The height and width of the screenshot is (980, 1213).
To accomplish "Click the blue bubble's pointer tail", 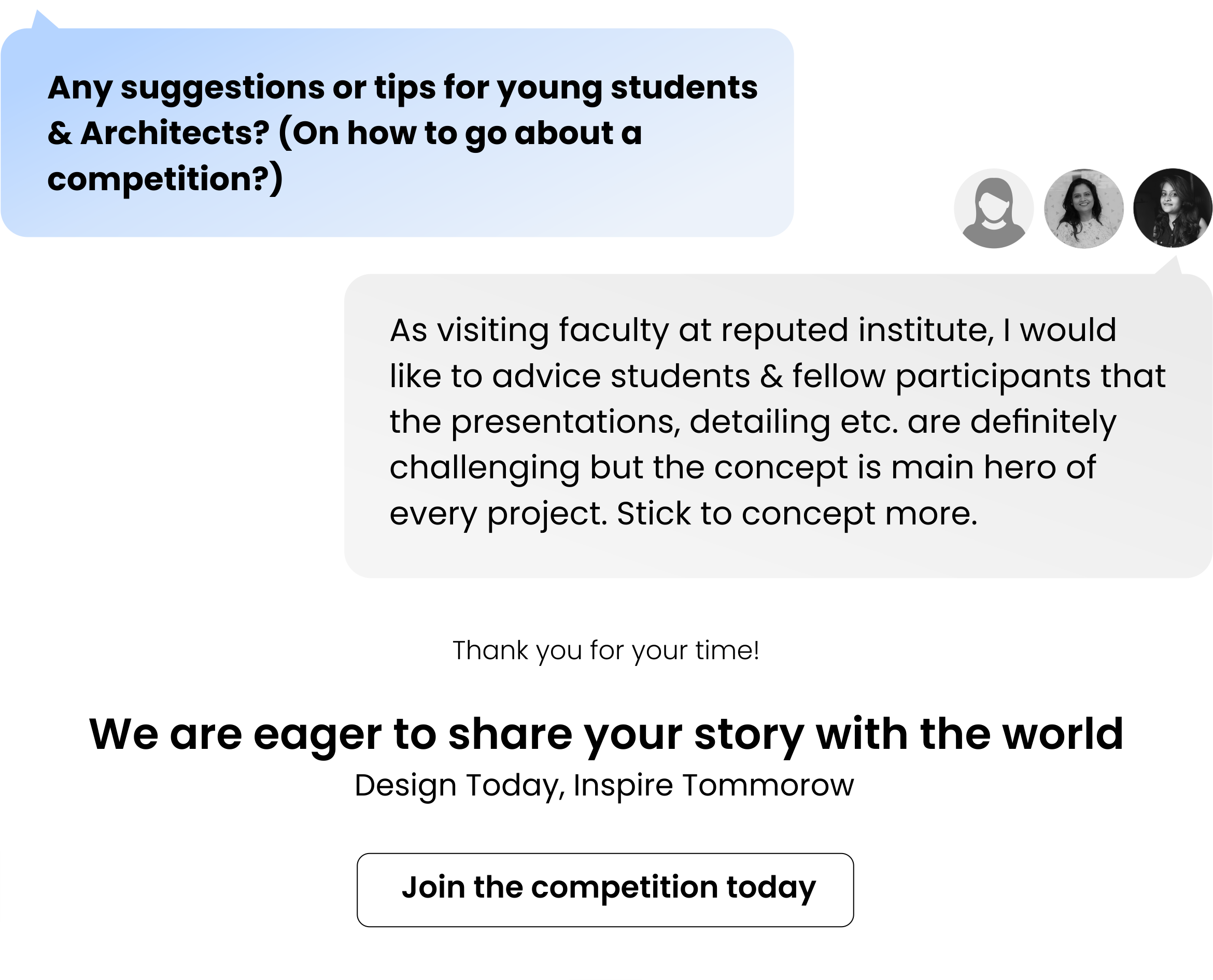I will click(44, 20).
